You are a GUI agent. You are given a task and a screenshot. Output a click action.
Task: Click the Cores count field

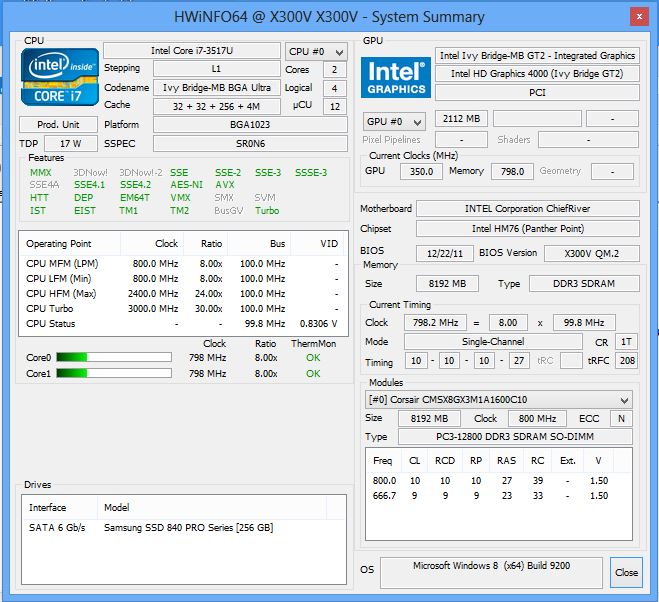(335, 69)
